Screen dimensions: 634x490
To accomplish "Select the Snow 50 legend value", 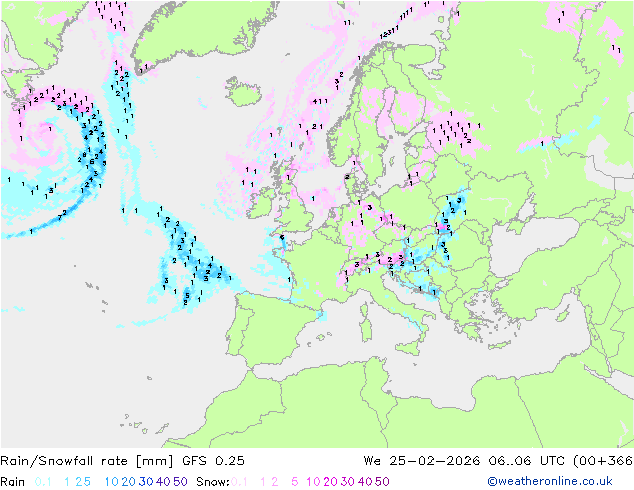I will click(x=382, y=482).
